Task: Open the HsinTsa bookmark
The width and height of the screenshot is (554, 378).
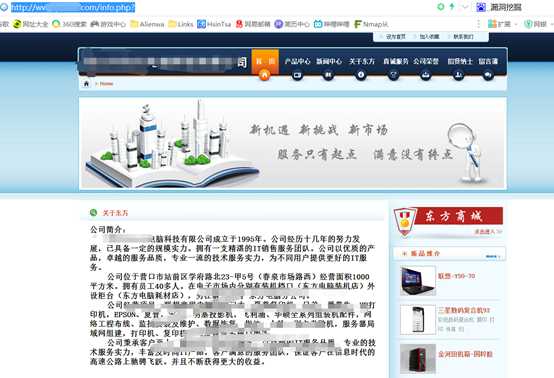Action: 214,24
